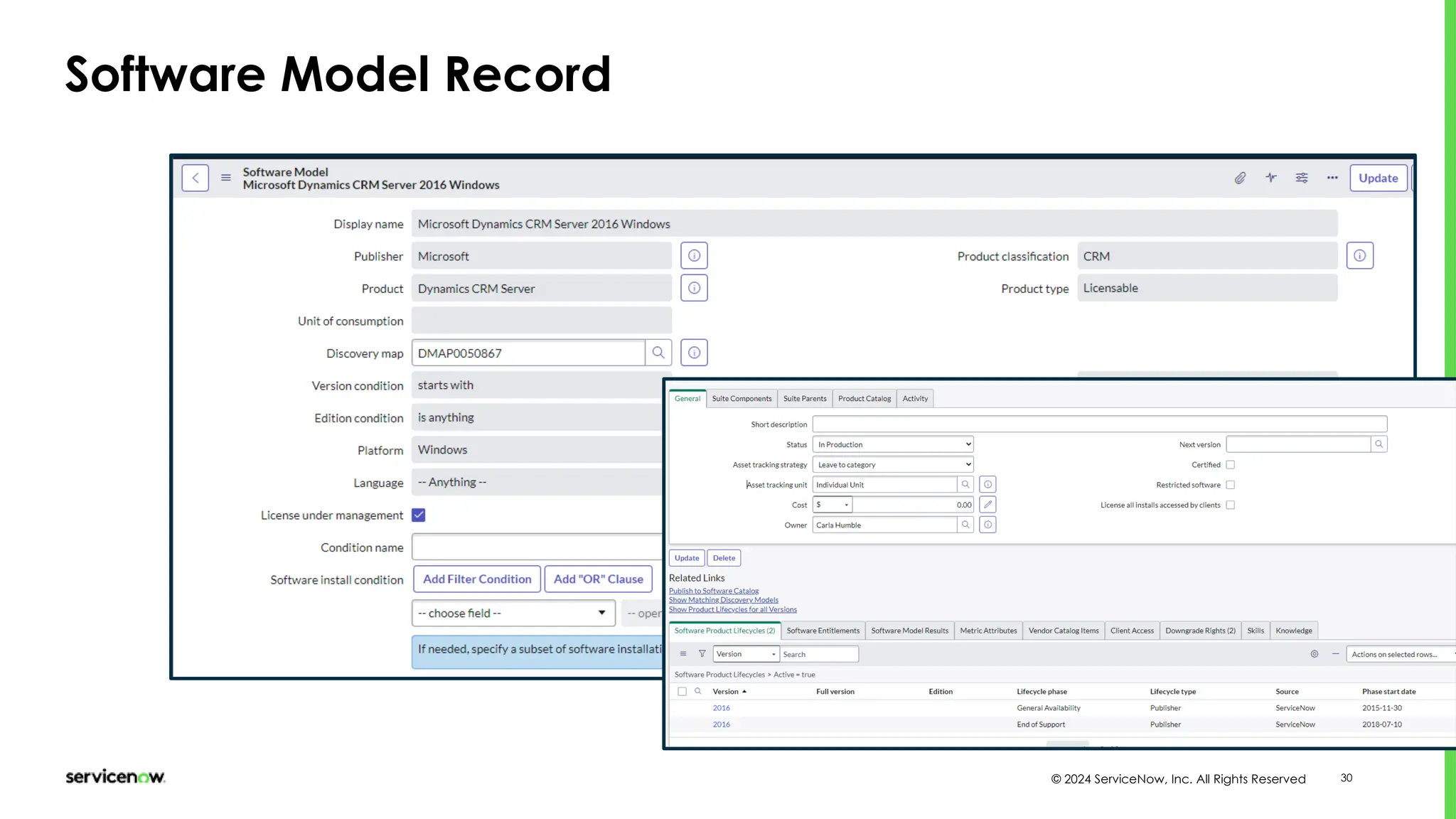
Task: Select Downgrade Rights (2) tab
Action: pyautogui.click(x=1200, y=631)
